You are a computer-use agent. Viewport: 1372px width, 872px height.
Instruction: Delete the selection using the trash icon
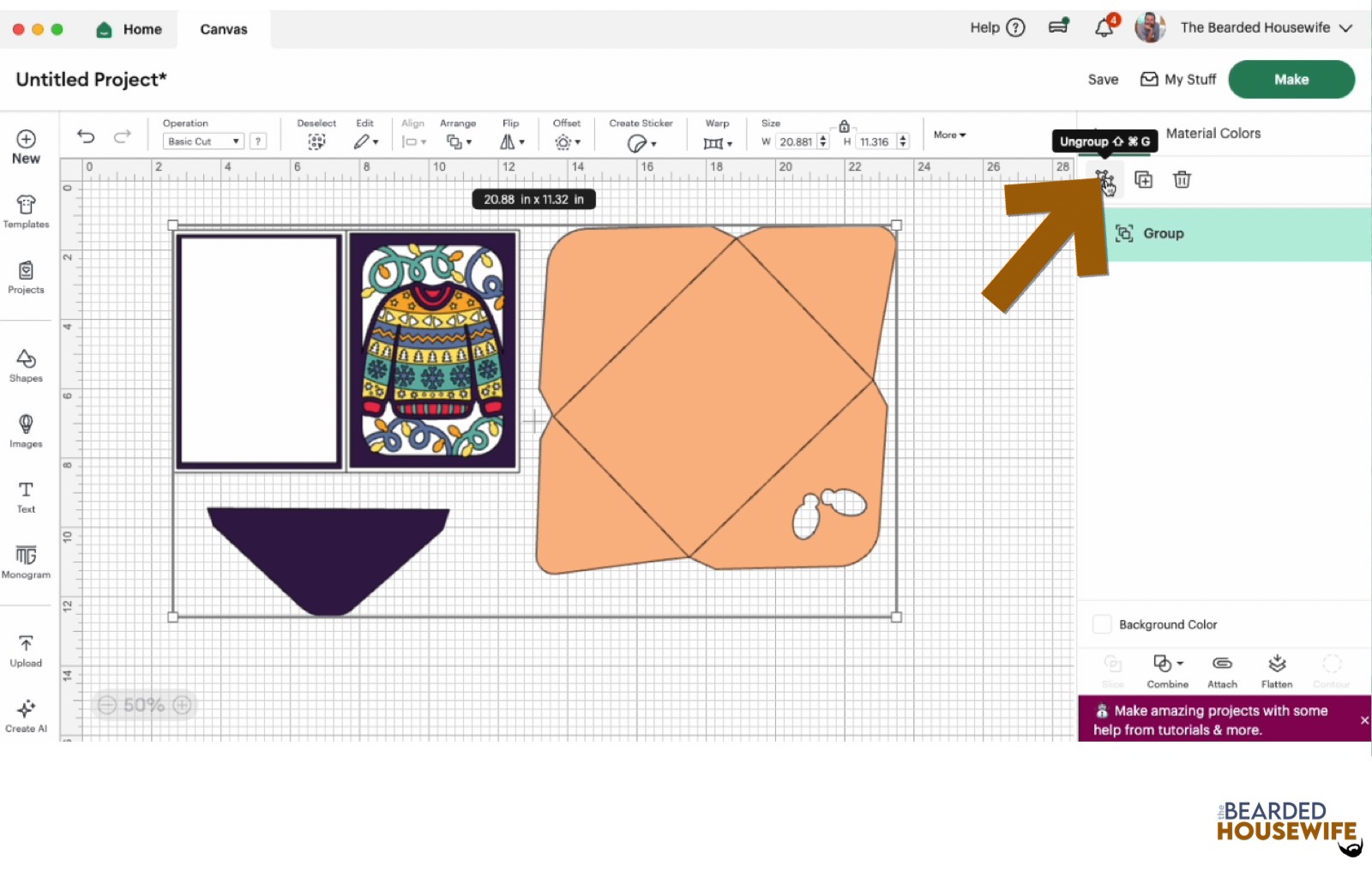(x=1182, y=179)
